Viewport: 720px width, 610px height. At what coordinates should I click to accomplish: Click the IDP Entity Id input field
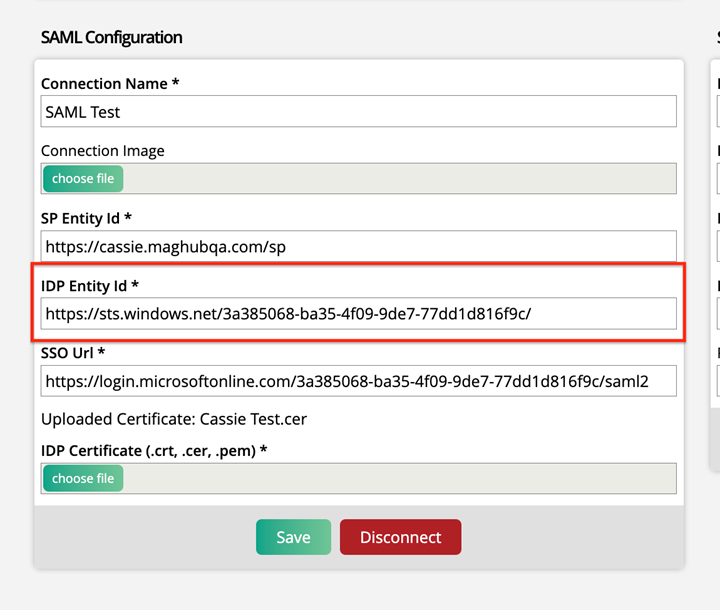click(358, 314)
